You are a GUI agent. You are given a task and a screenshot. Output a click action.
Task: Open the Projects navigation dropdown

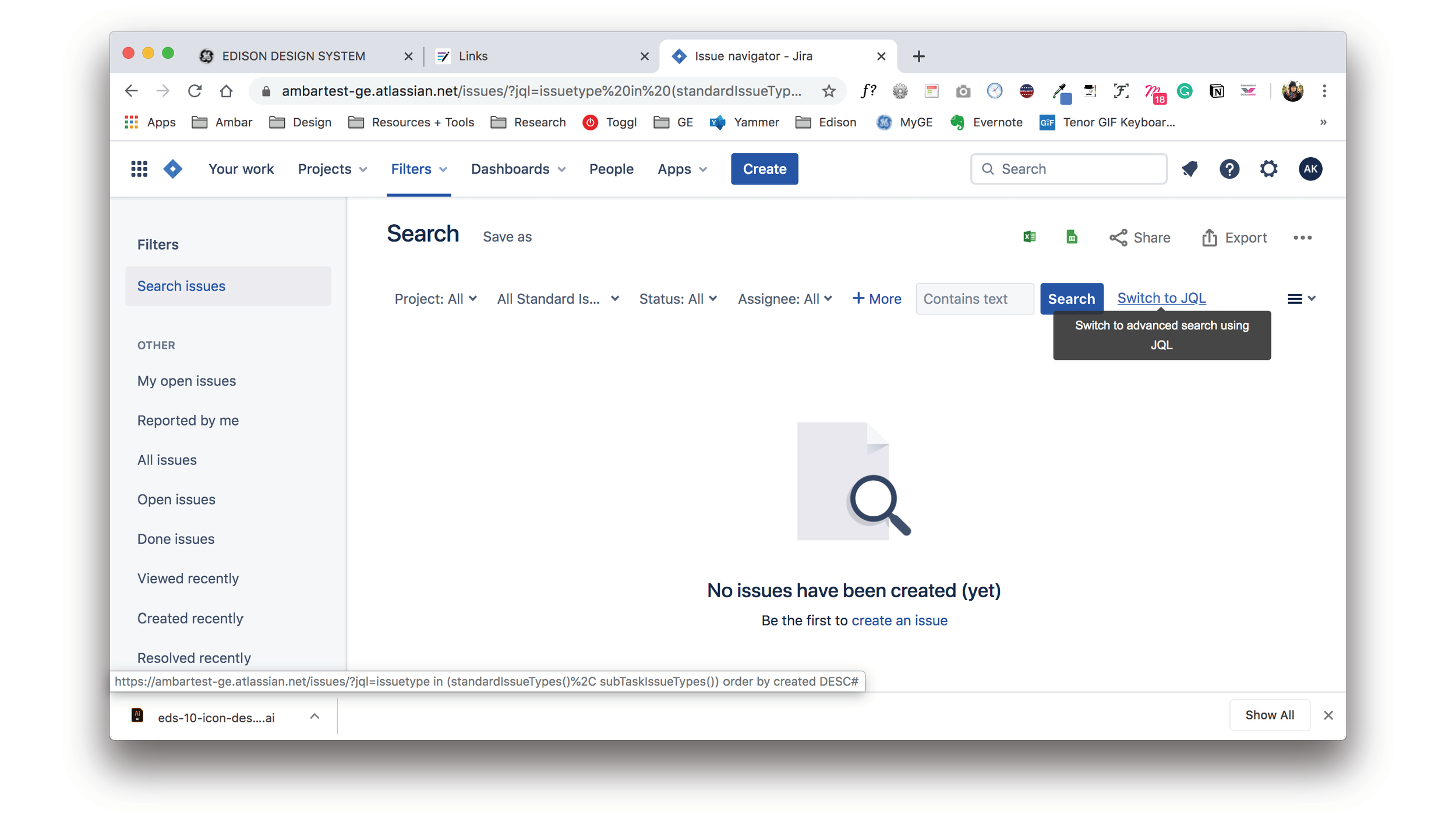click(x=332, y=169)
